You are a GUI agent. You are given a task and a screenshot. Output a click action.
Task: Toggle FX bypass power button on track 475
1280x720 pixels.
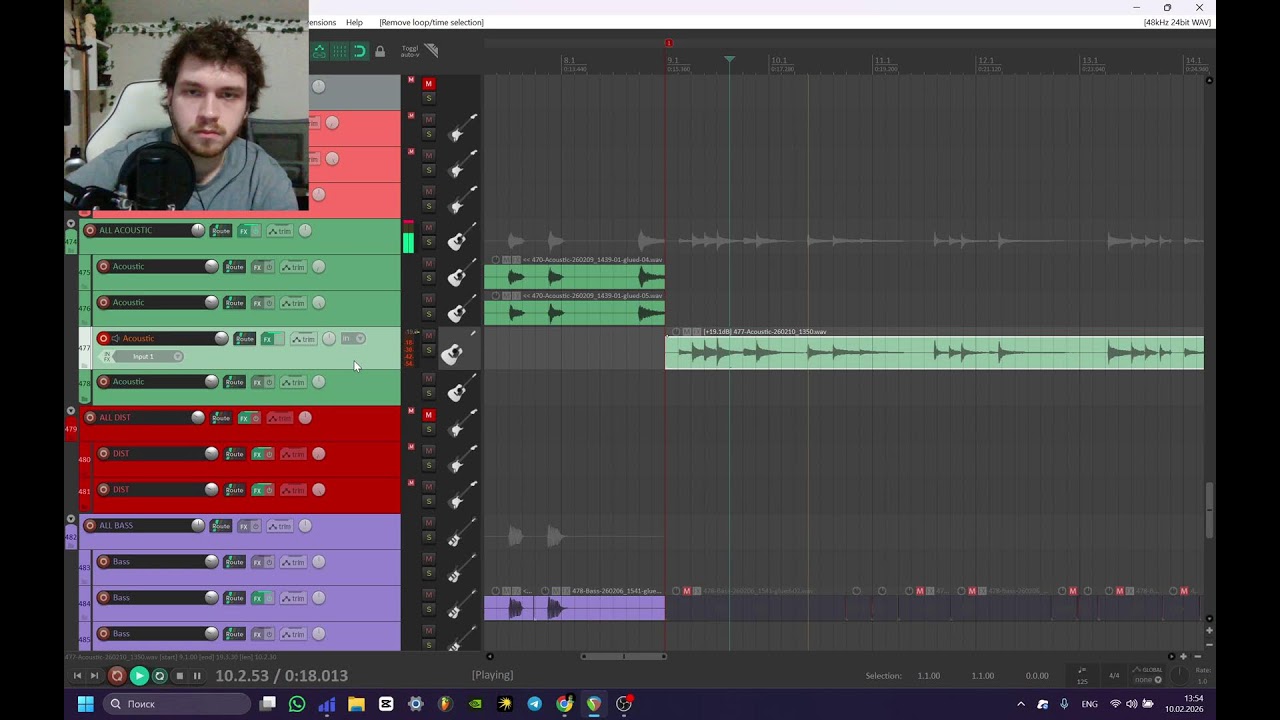tap(269, 267)
